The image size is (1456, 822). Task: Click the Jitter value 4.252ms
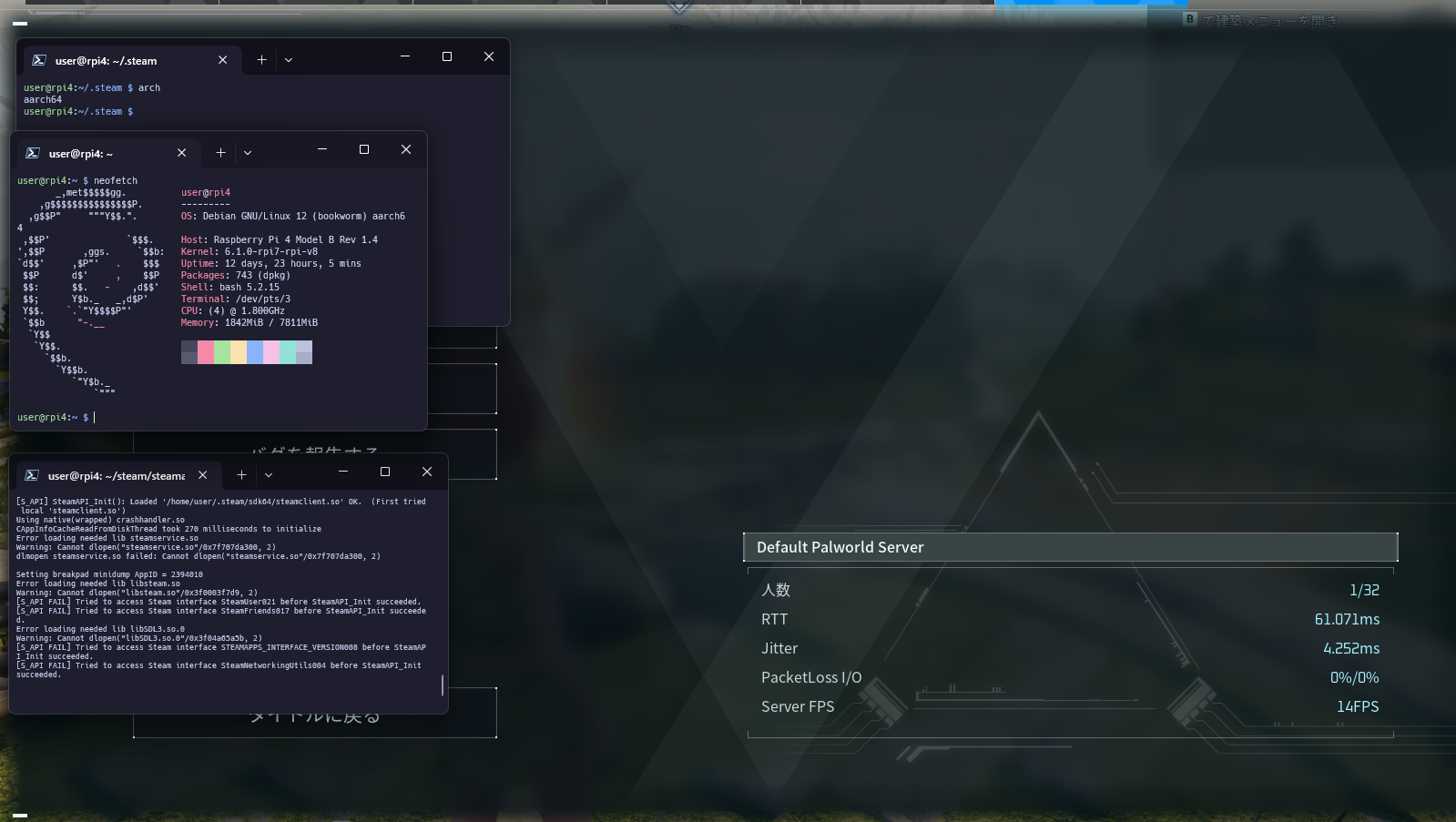click(x=1351, y=648)
